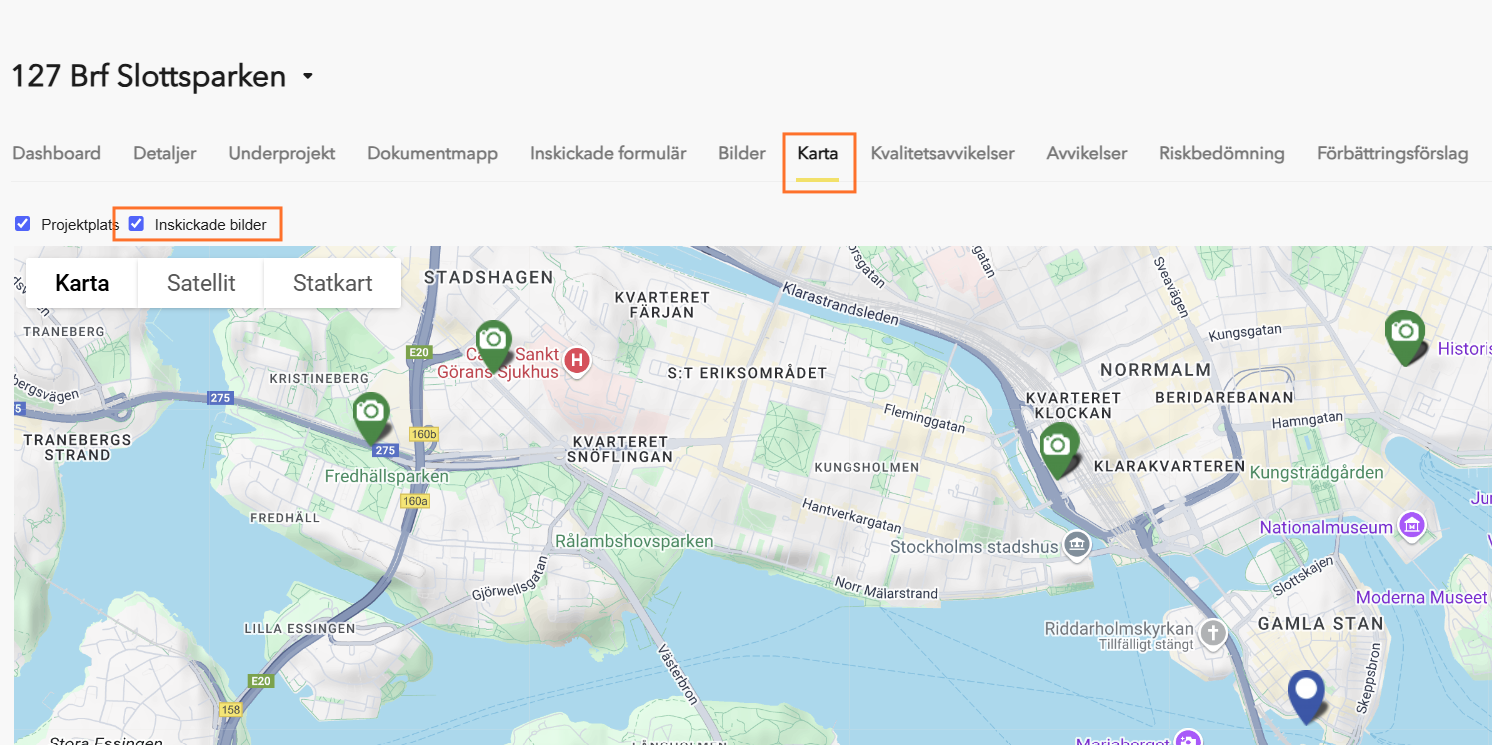The height and width of the screenshot is (745, 1492).
Task: Open the Dokumentmapp tab
Action: pos(432,153)
